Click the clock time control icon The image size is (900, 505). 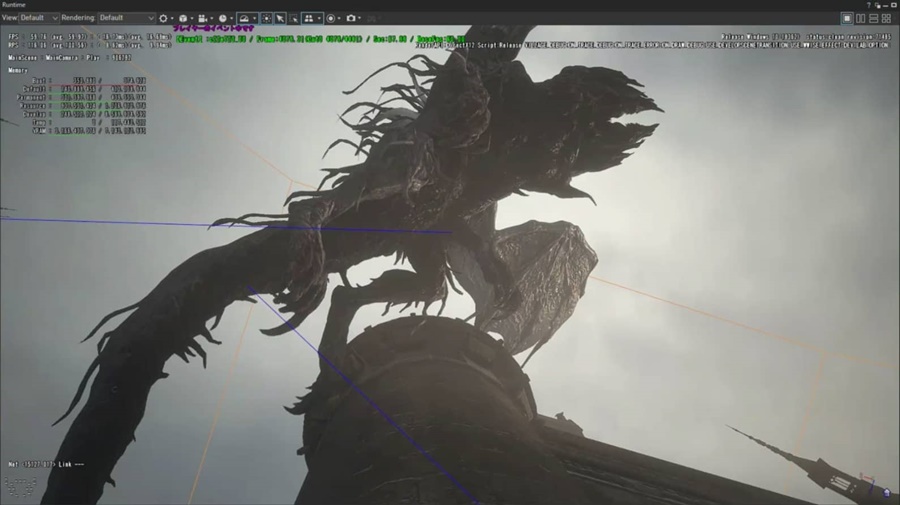[222, 18]
